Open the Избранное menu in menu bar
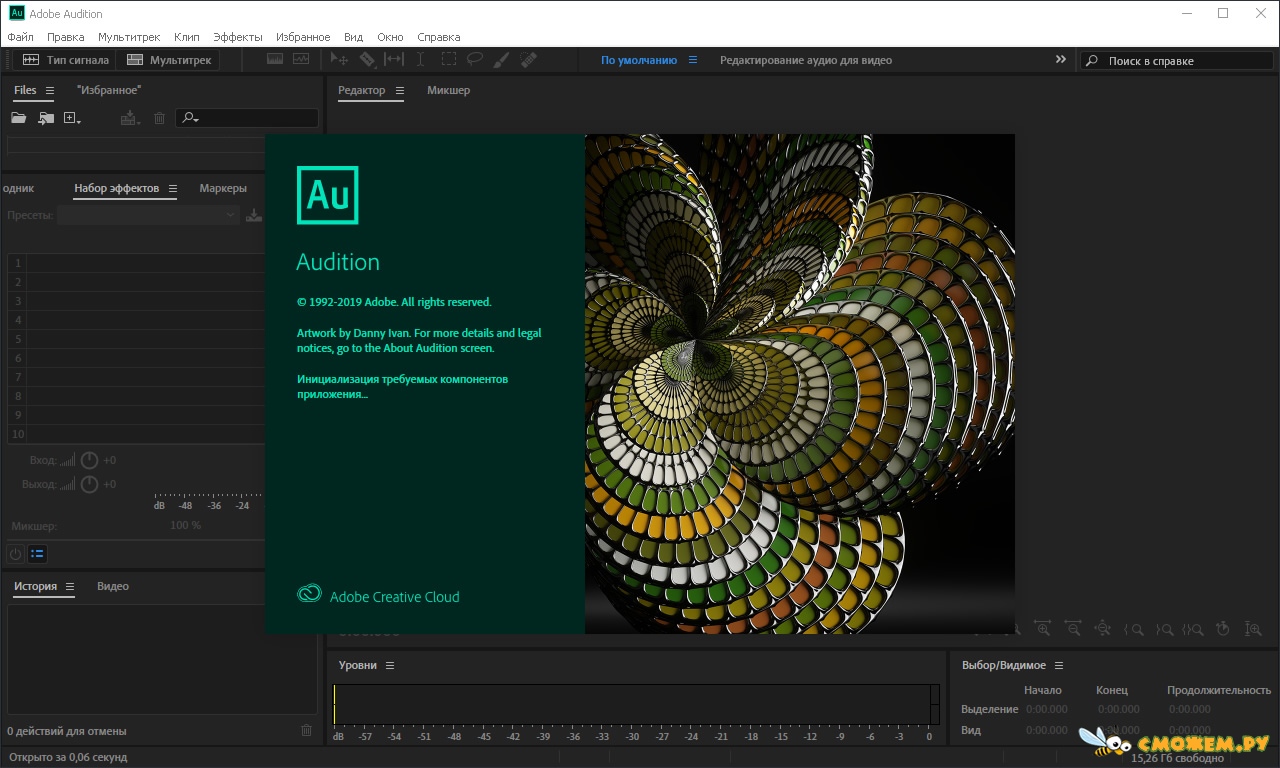 point(303,37)
